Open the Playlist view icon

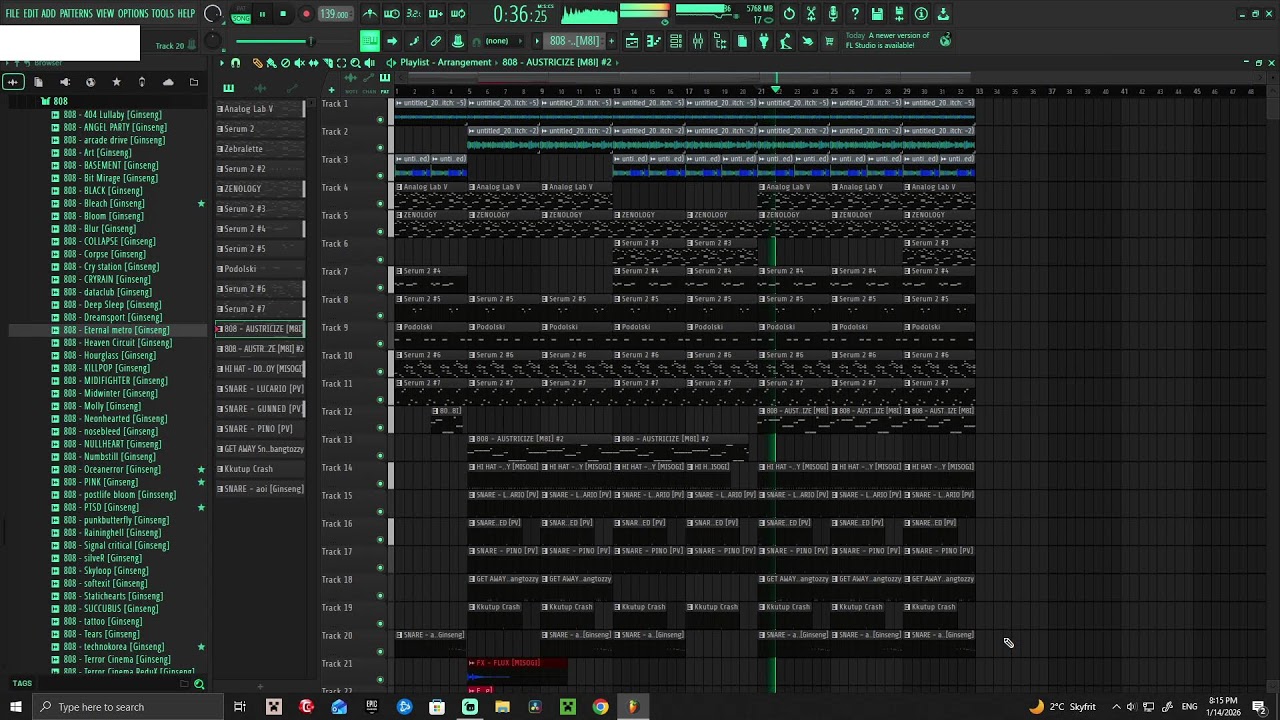click(x=632, y=41)
